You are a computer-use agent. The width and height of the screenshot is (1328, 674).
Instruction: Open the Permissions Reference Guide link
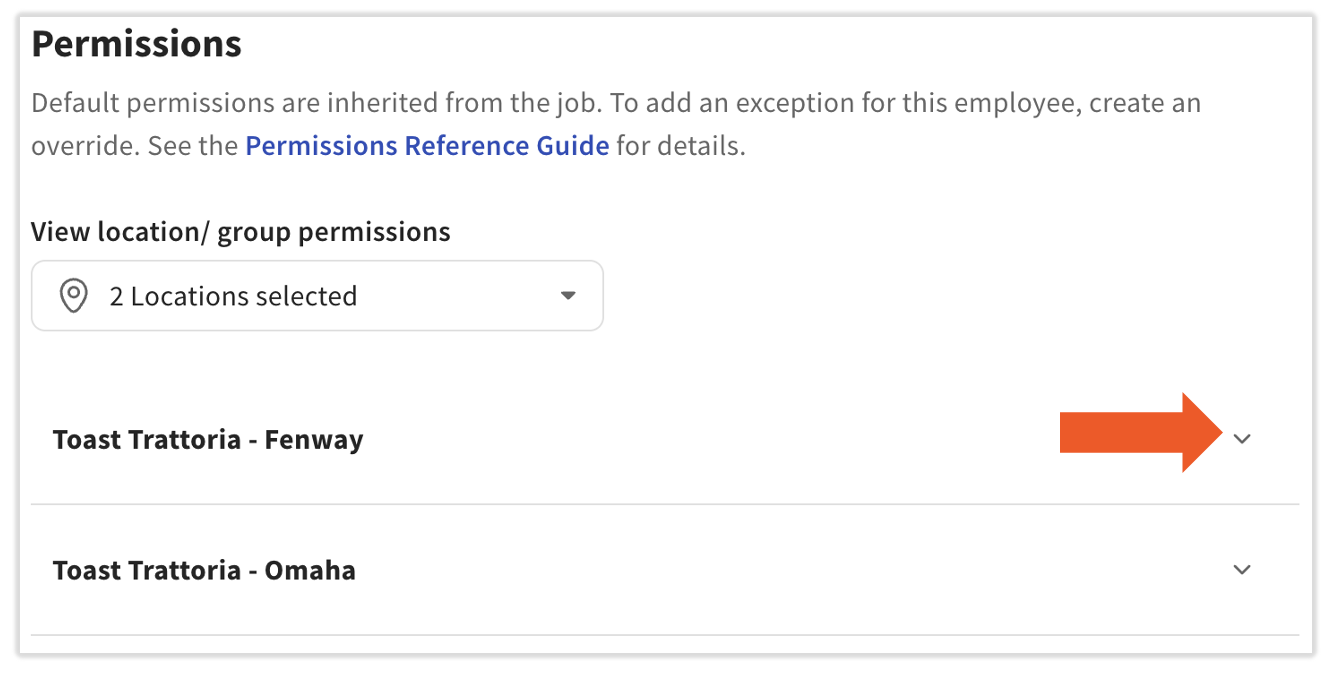pyautogui.click(x=427, y=146)
